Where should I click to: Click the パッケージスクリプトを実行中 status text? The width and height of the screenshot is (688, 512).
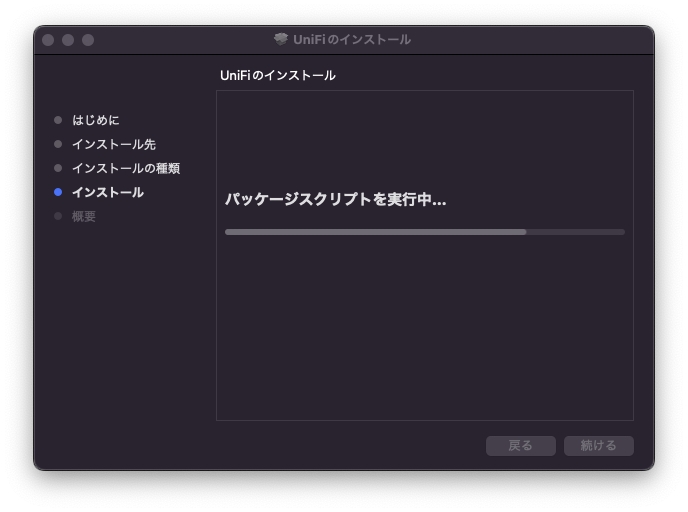tap(336, 200)
